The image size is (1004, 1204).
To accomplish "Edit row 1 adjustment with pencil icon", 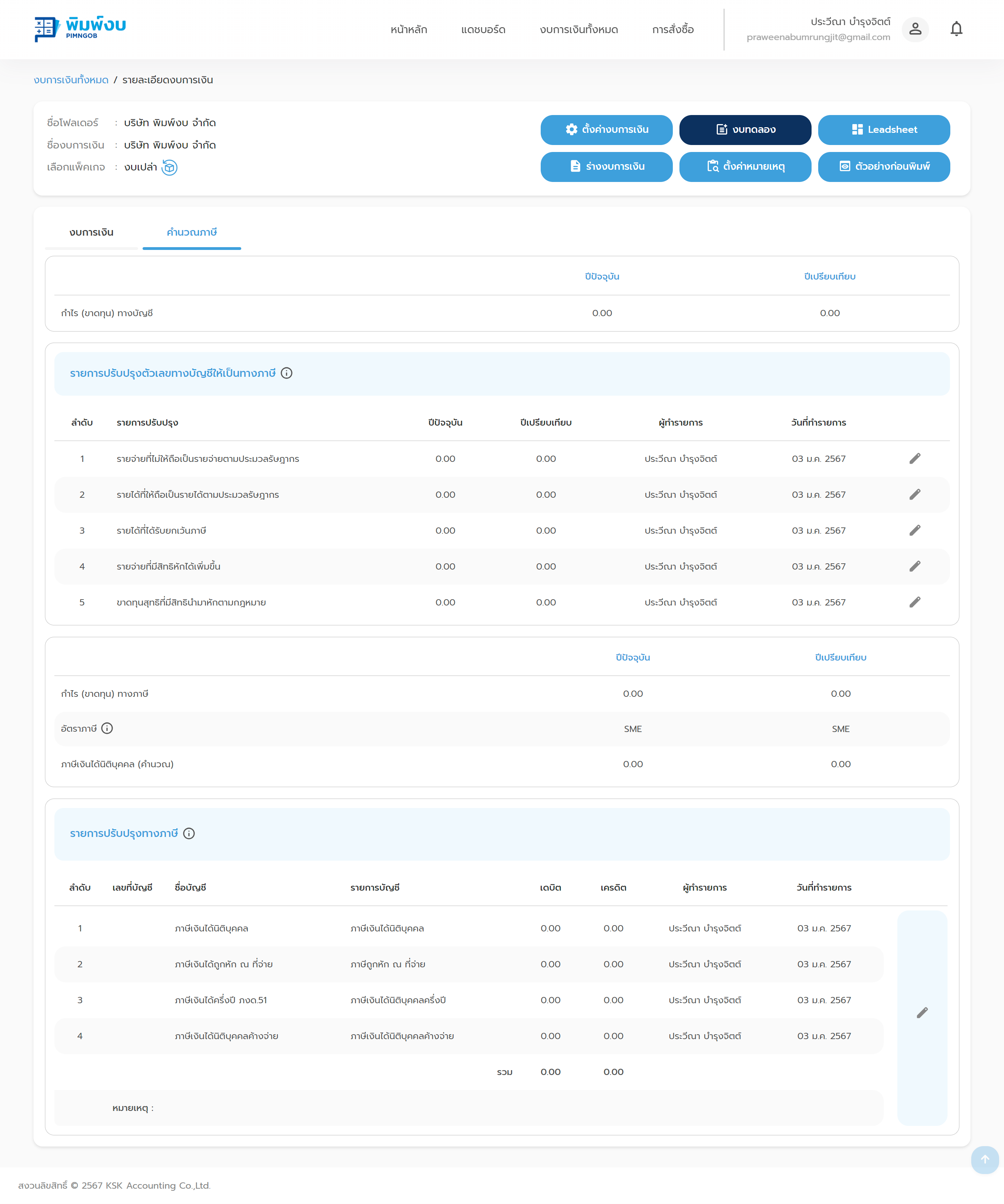I will coord(914,459).
